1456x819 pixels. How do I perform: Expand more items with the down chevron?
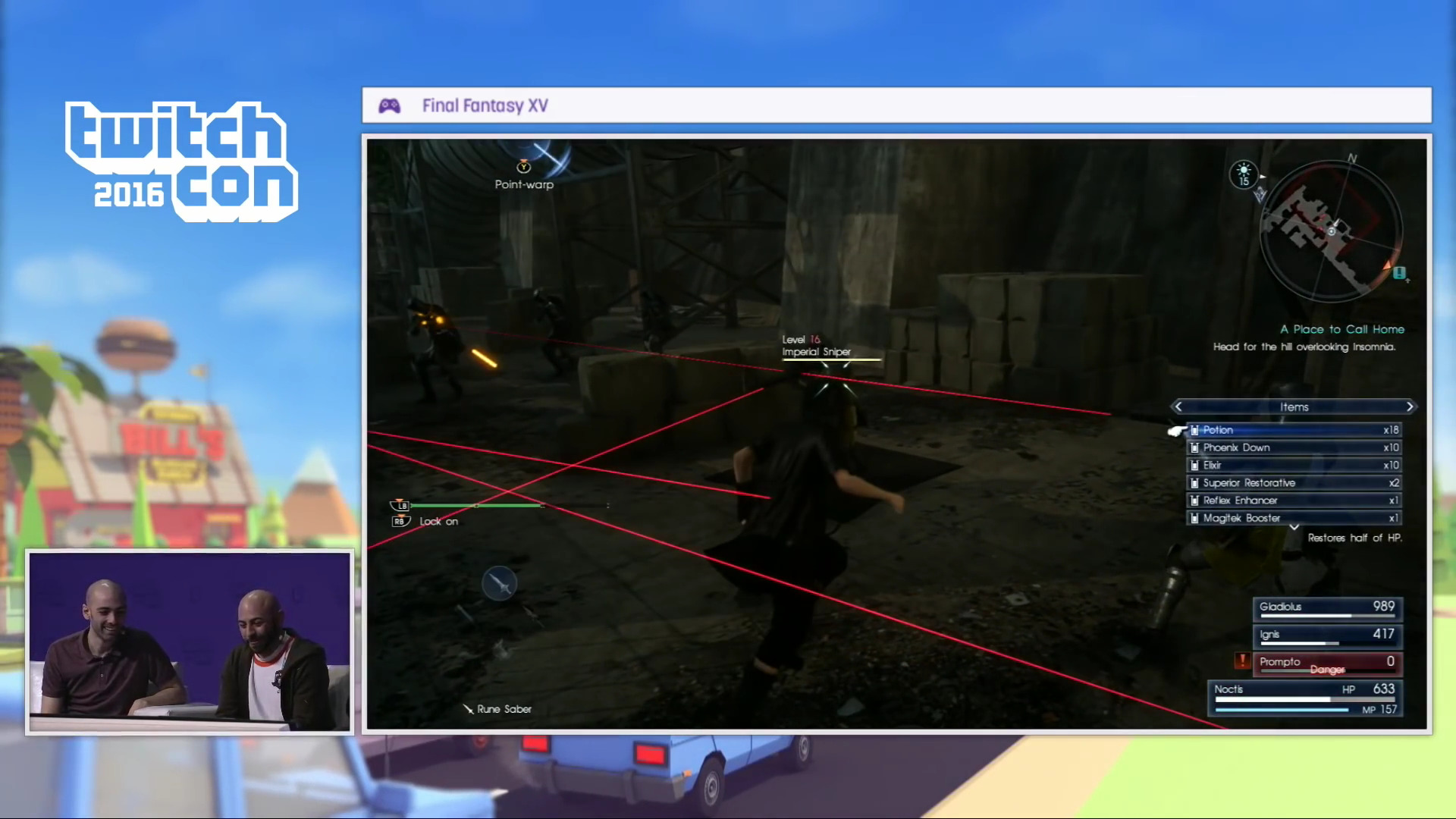(1294, 527)
